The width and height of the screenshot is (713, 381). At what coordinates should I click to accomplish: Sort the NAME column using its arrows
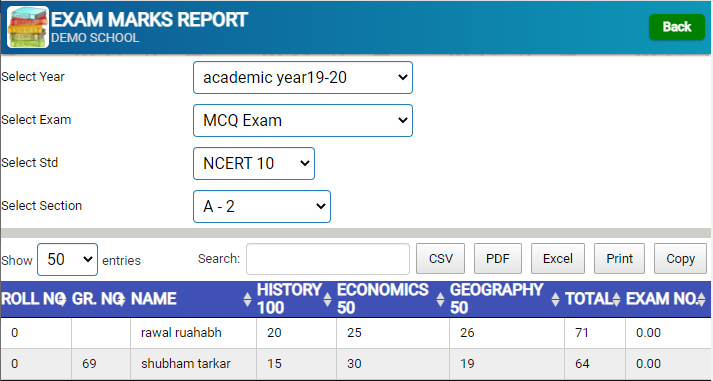pos(247,299)
